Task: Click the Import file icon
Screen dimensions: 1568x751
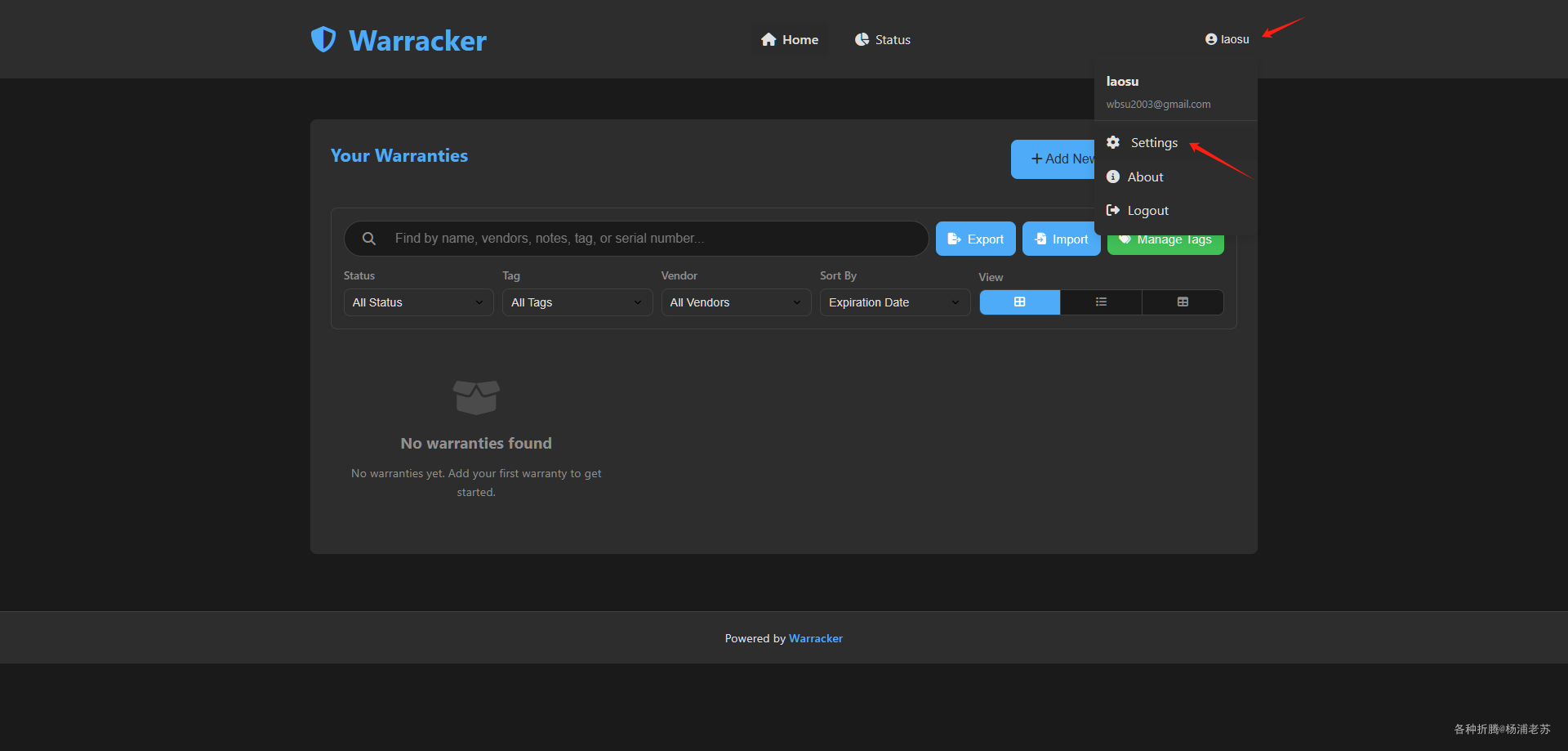Action: (1040, 239)
